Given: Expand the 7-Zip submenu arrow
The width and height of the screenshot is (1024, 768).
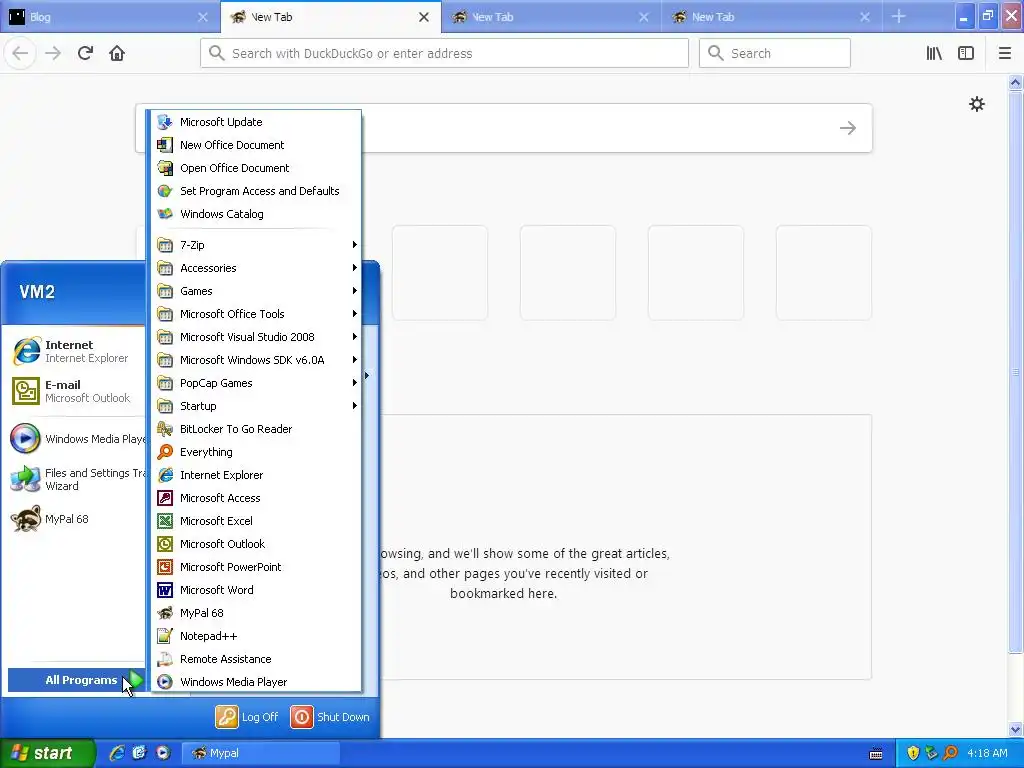Looking at the screenshot, I should [x=355, y=245].
